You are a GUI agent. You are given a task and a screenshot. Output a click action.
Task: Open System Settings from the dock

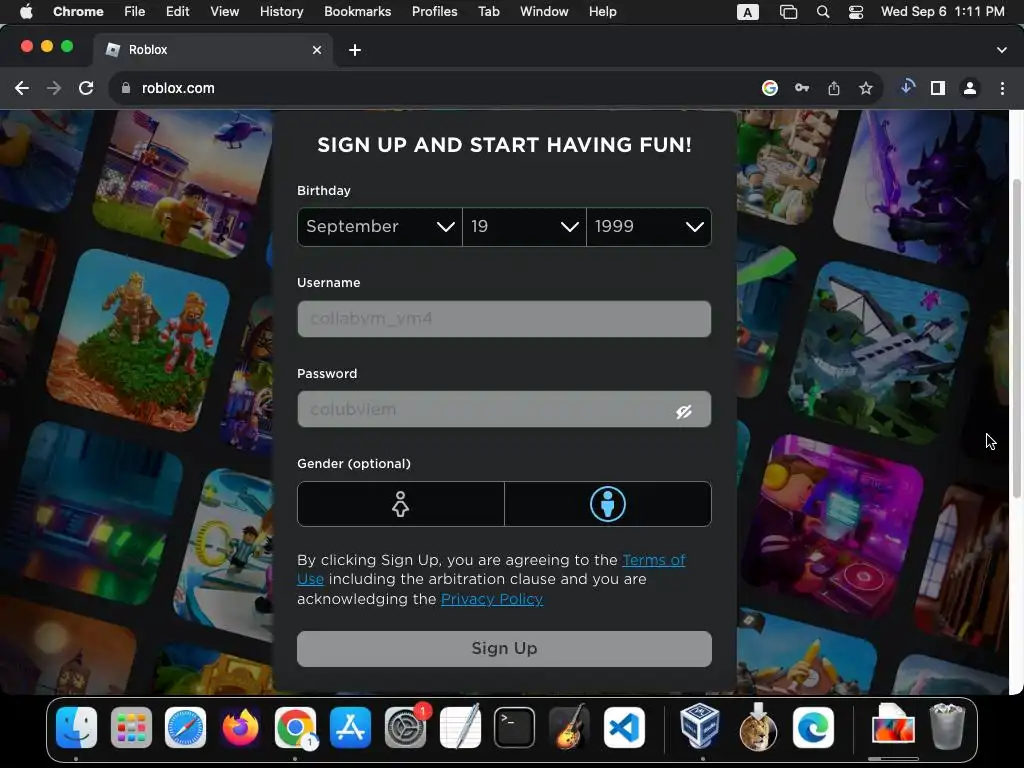pos(405,727)
